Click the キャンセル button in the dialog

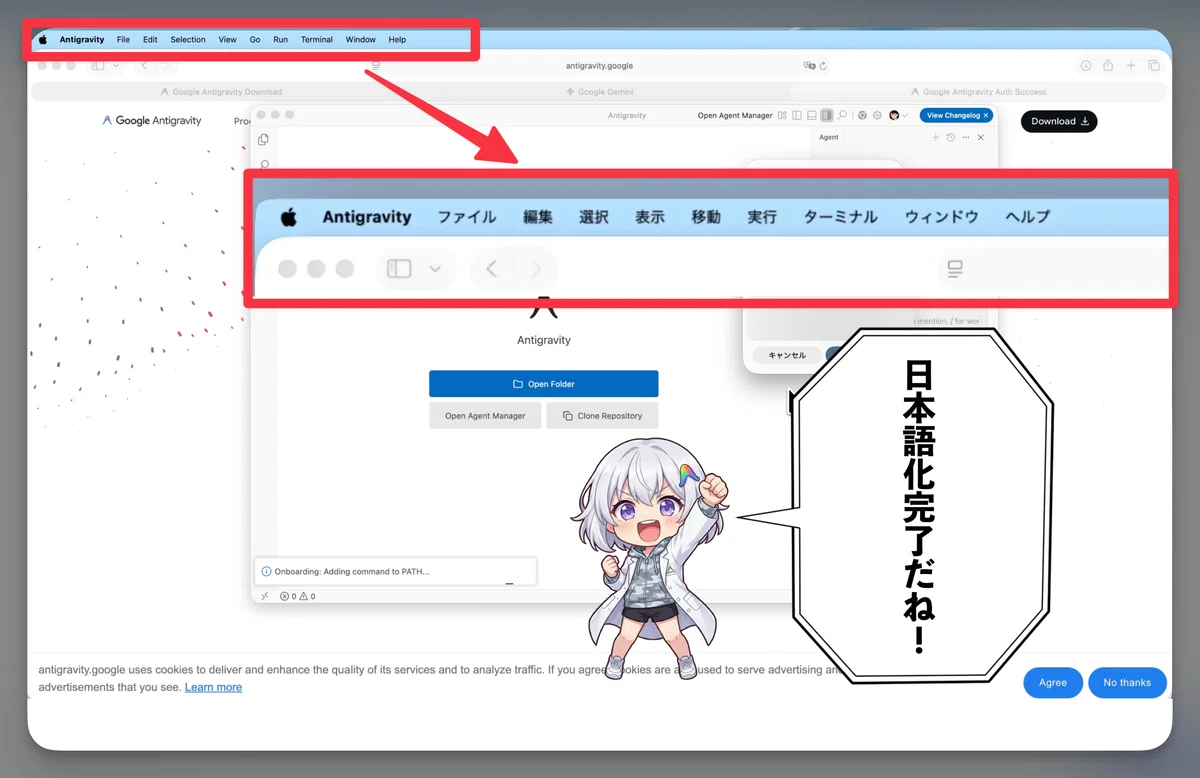coord(786,355)
